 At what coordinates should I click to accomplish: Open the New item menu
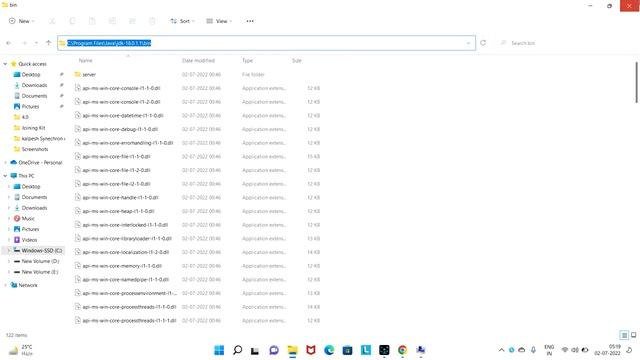pos(22,21)
